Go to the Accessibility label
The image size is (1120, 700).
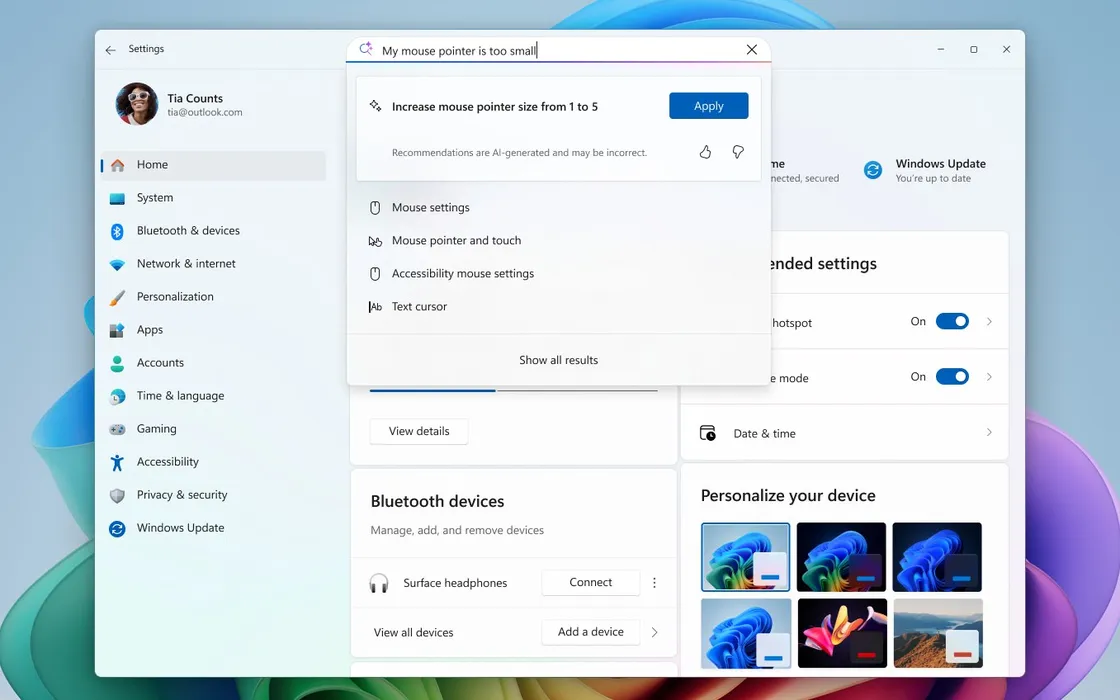coord(168,461)
